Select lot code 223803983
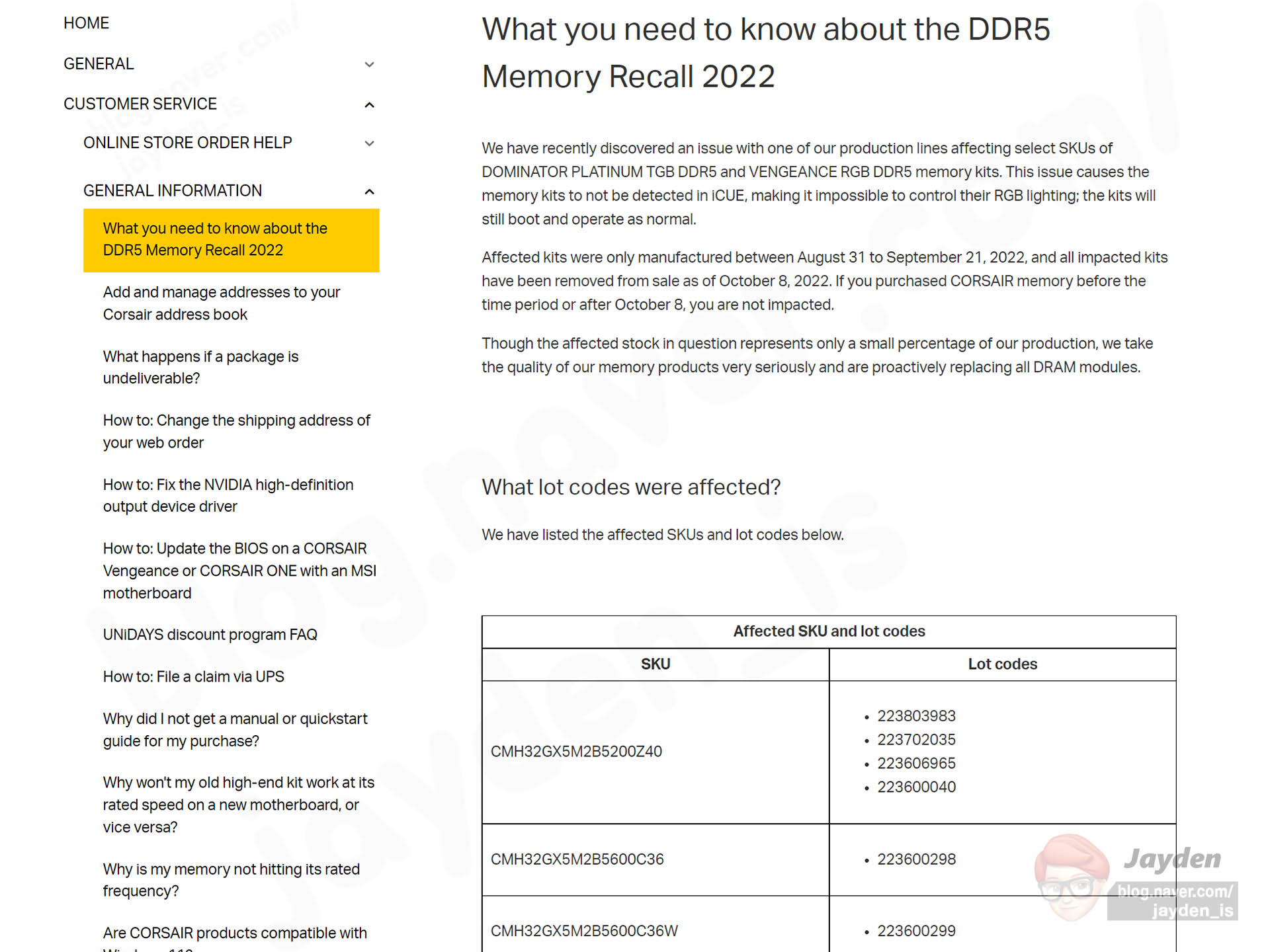The image size is (1270, 952). [916, 716]
